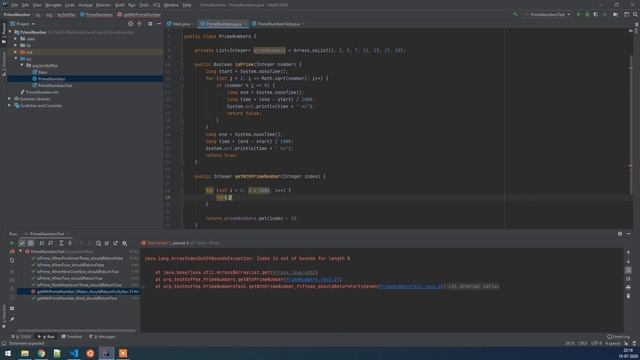Collapse the PrimeNumbersTest results root node
The image size is (640, 360).
(x=21, y=251)
